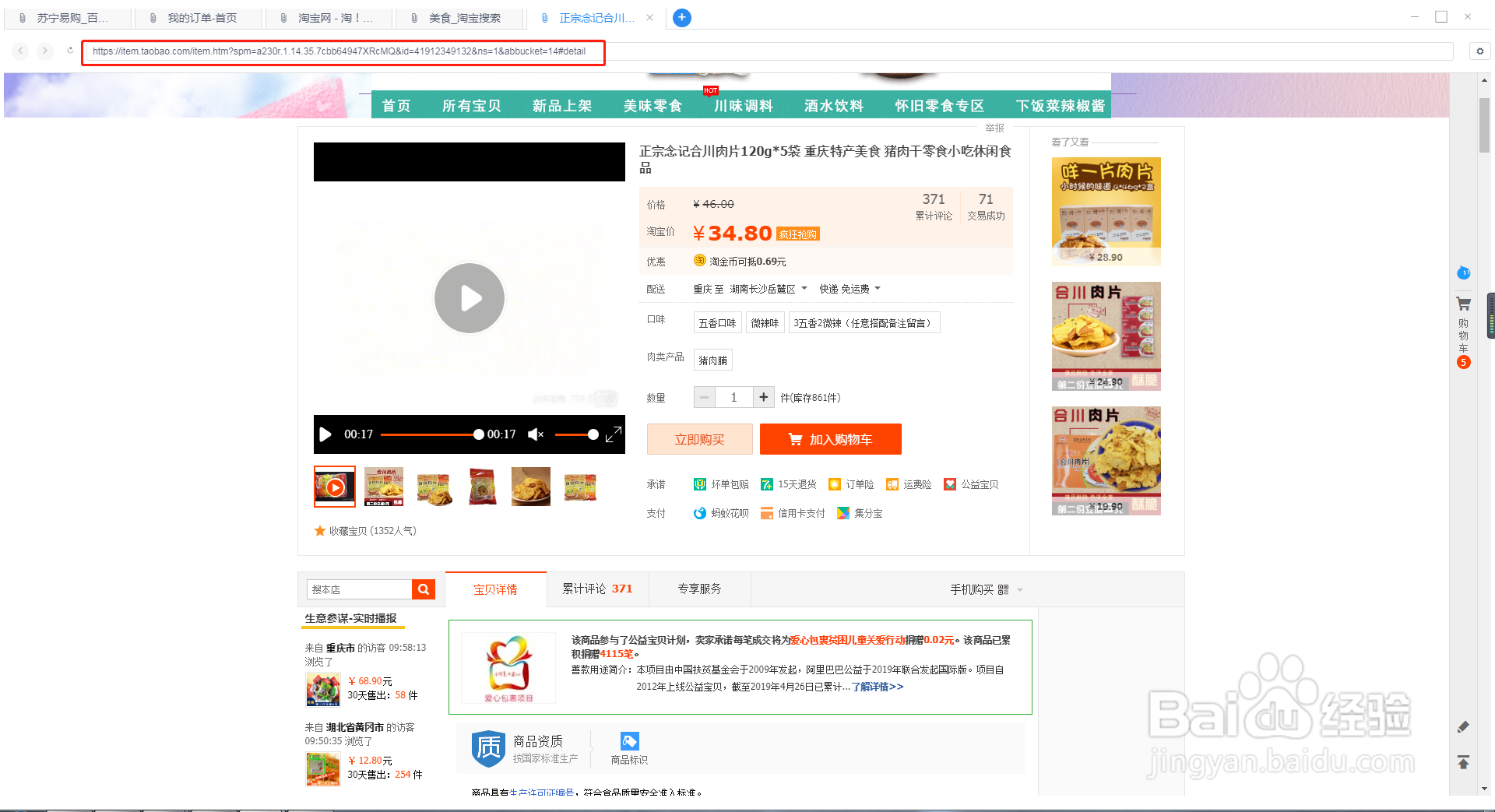Click the quantity input field
Screen dimensions: 1495x812
point(733,397)
